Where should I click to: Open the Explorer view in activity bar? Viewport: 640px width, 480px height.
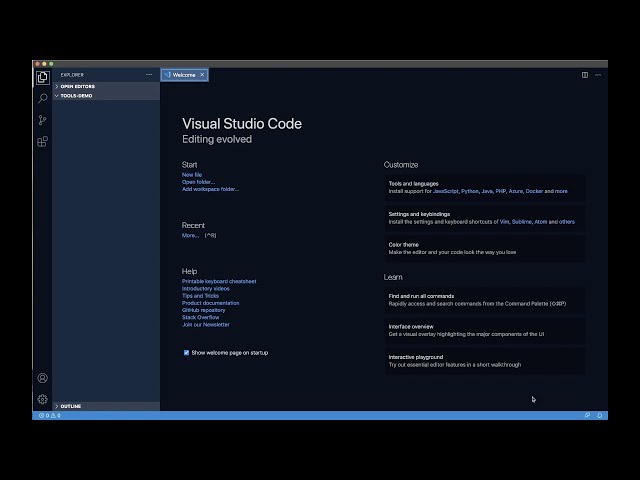[x=42, y=77]
